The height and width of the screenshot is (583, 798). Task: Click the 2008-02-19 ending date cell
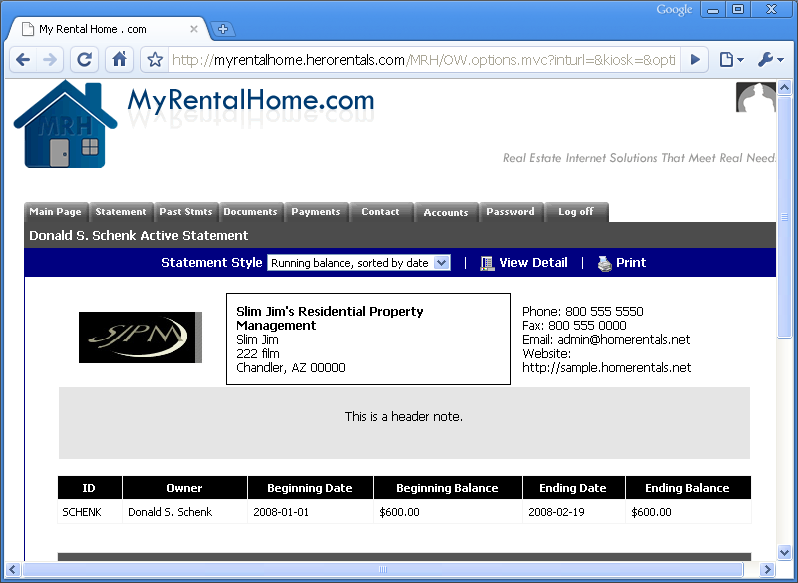tap(574, 512)
